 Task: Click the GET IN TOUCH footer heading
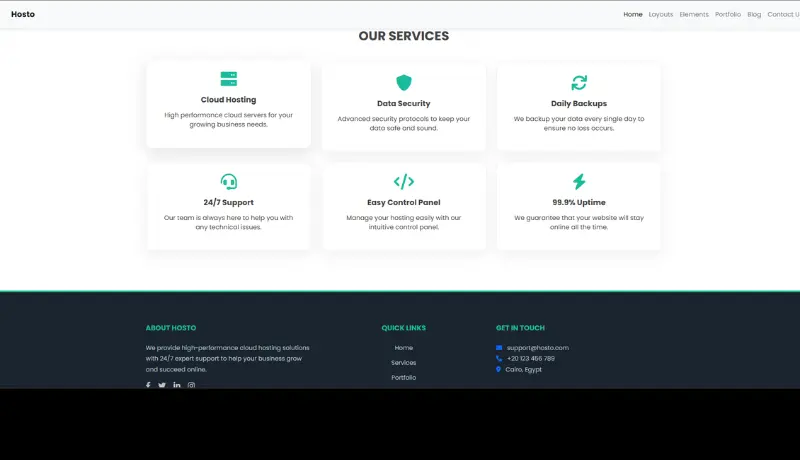(x=520, y=328)
